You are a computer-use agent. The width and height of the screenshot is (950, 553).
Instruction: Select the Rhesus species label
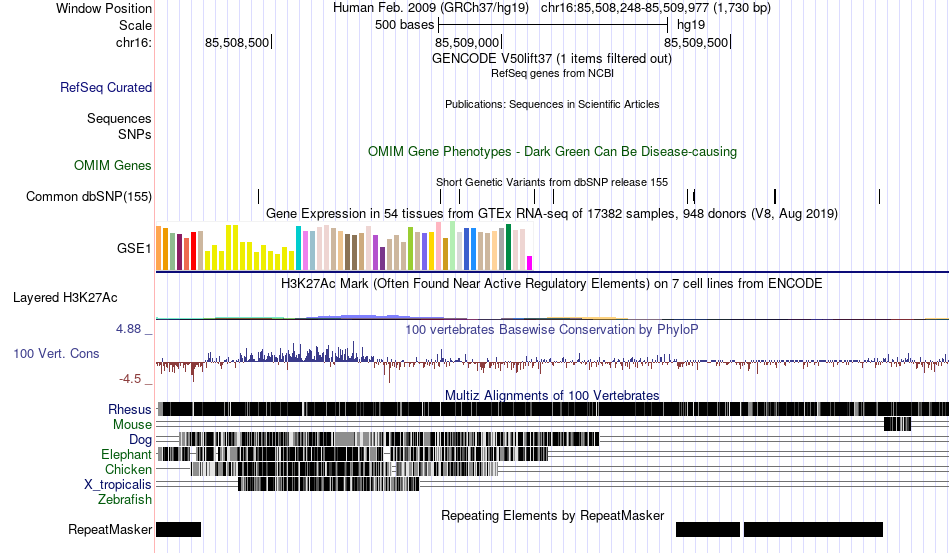click(x=130, y=409)
